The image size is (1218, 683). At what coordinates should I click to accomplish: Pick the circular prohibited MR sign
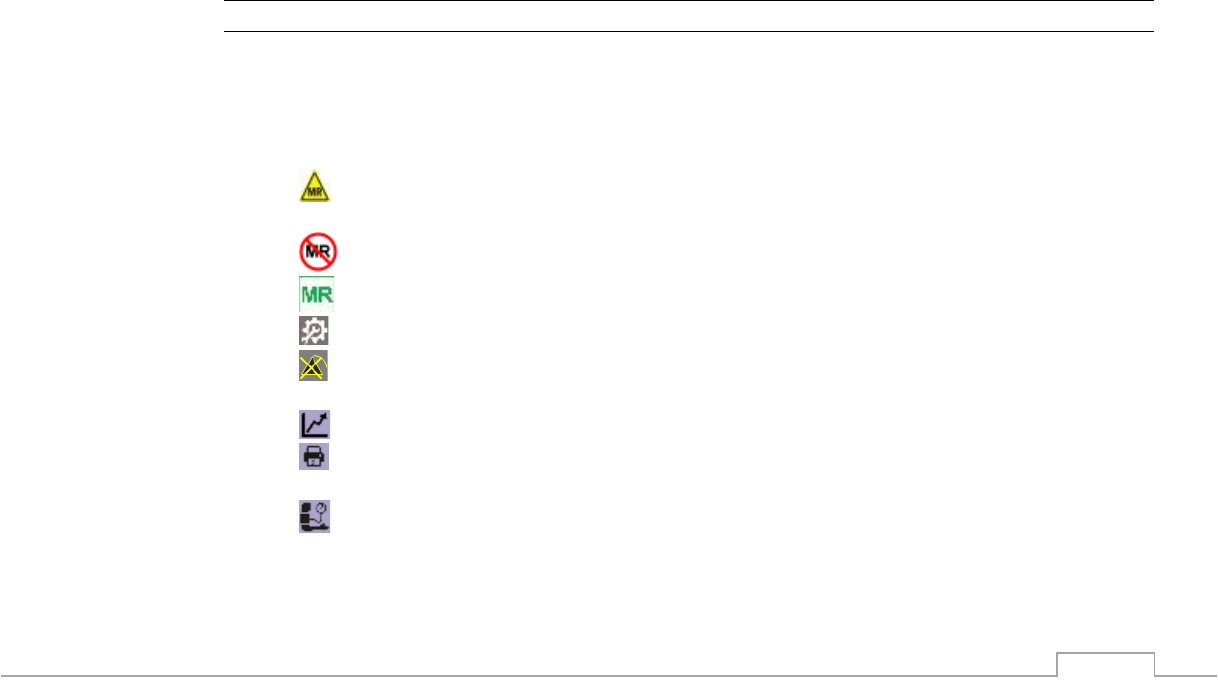point(316,249)
